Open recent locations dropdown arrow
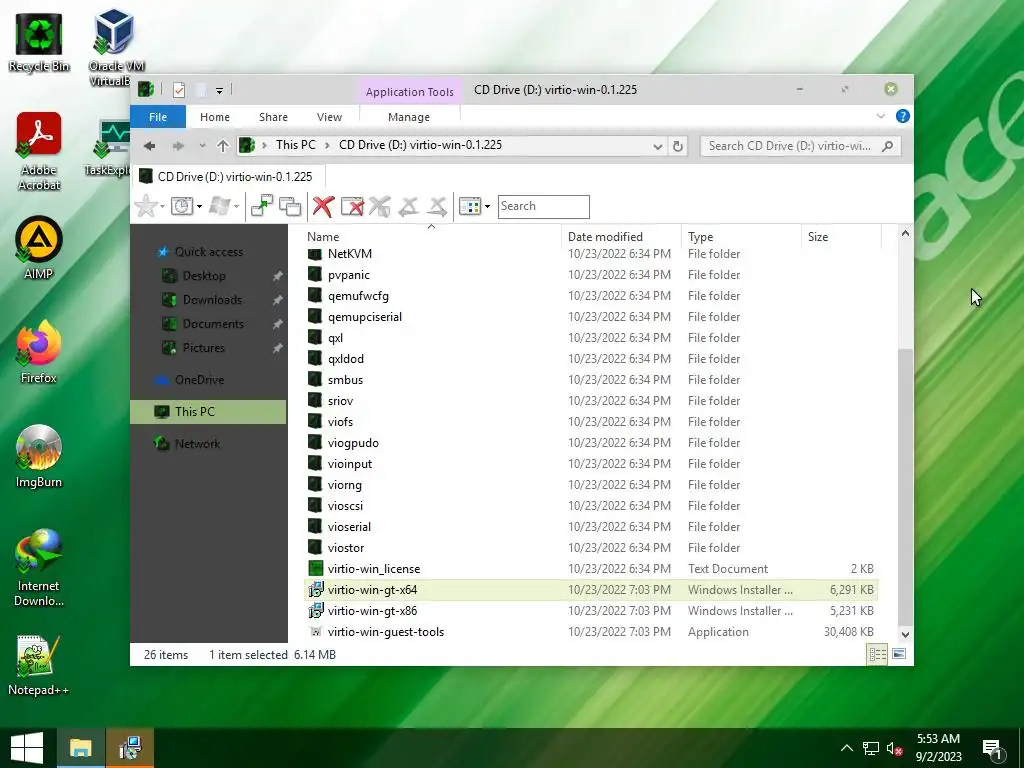 [202, 146]
